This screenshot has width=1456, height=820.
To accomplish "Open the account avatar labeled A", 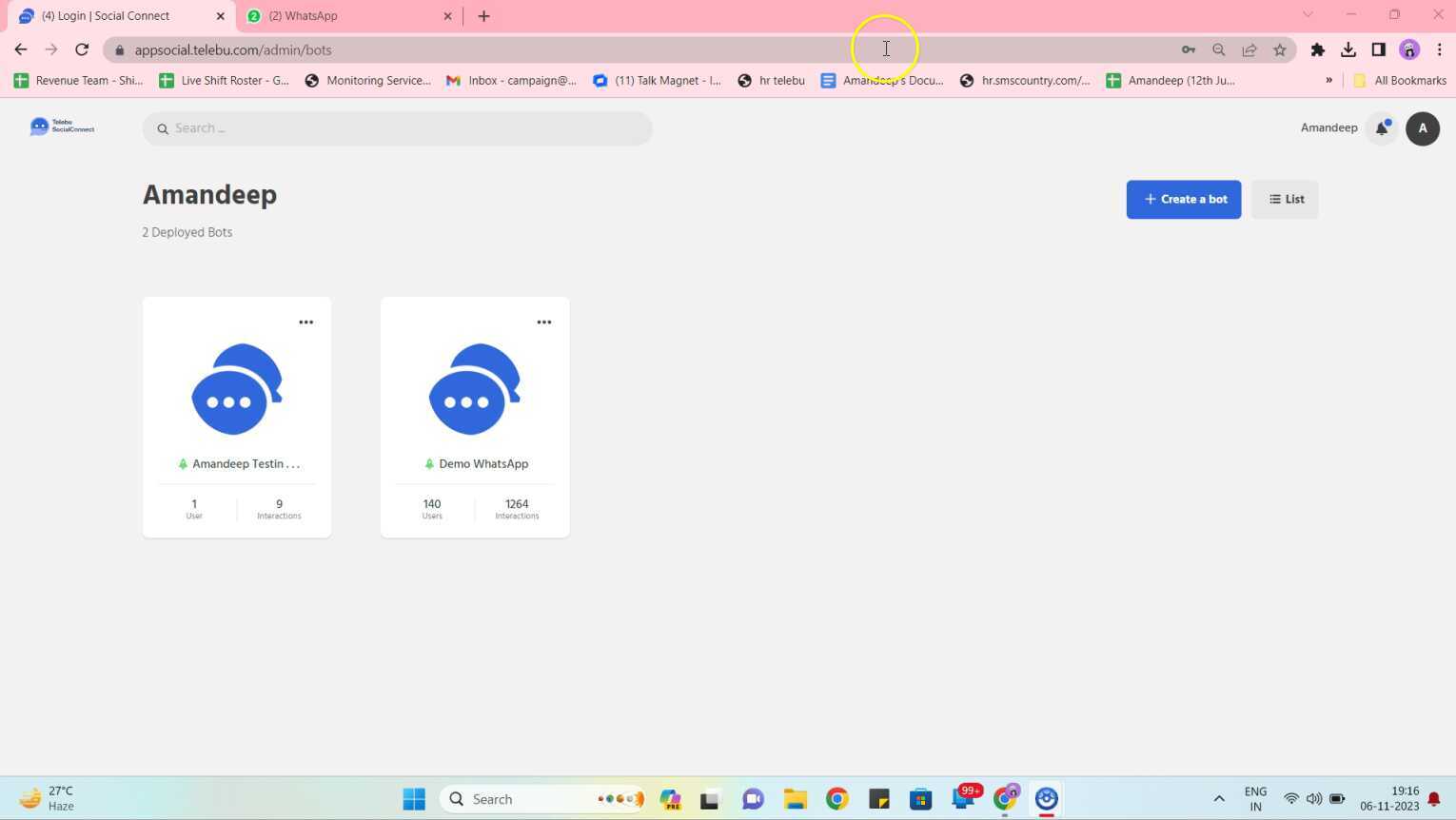I will coord(1422,128).
